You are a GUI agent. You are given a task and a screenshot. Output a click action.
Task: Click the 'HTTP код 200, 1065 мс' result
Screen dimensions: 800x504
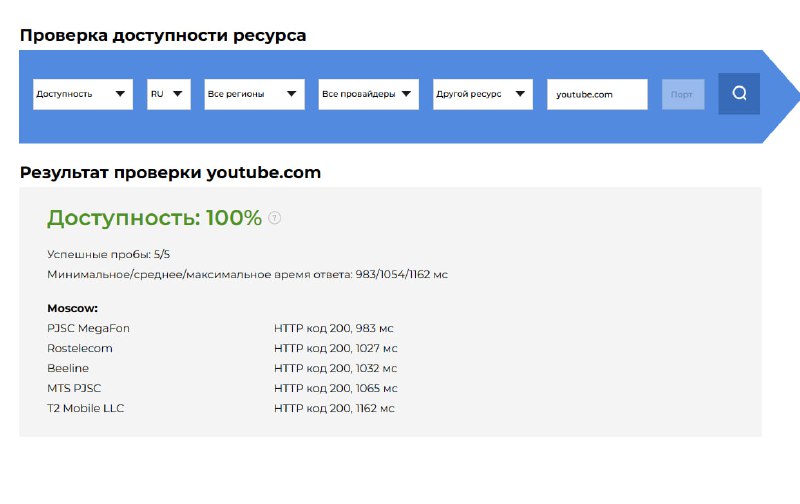(x=335, y=388)
